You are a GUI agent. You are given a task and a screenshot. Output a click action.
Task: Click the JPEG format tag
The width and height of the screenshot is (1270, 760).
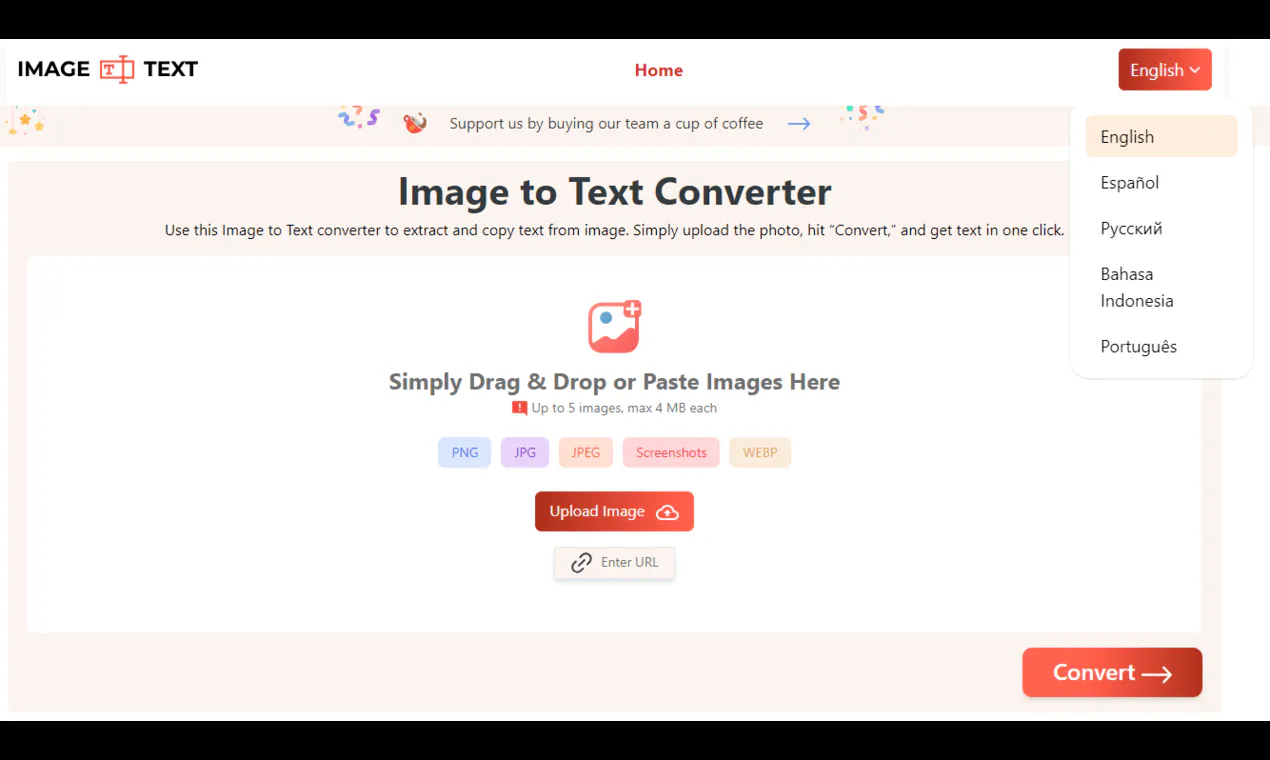click(586, 453)
